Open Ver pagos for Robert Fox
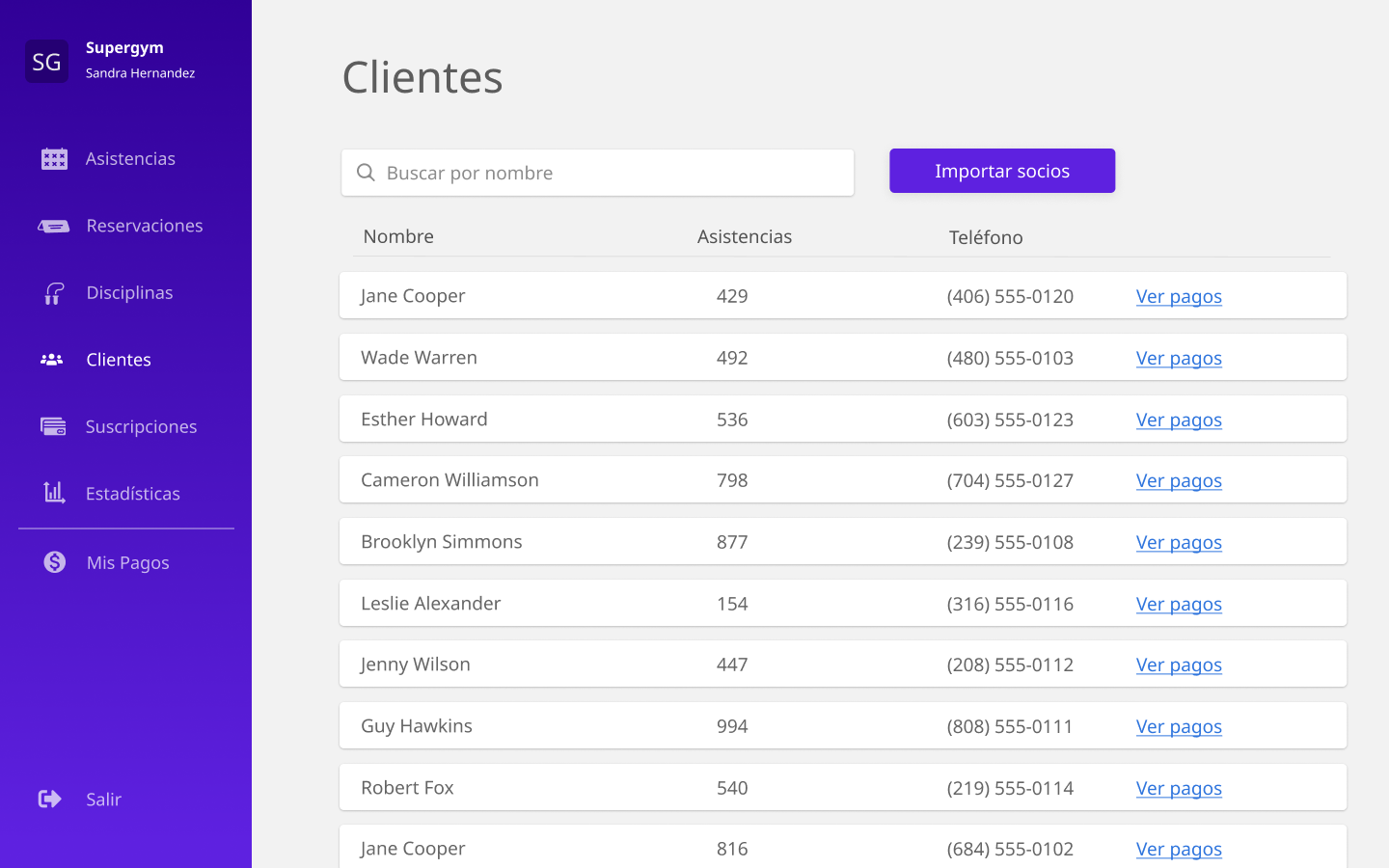1389x868 pixels. pos(1179,788)
